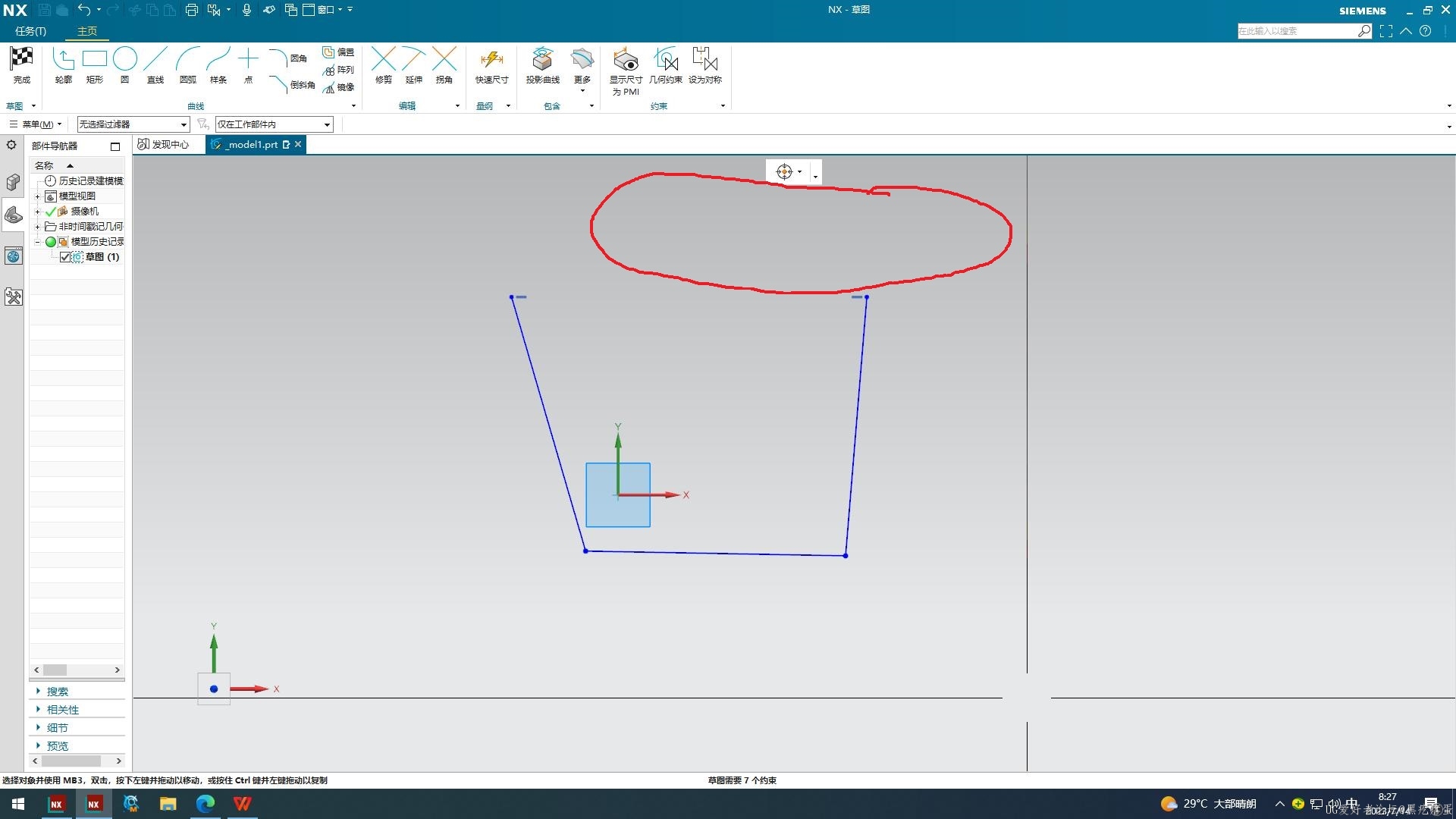The height and width of the screenshot is (819, 1456).
Task: Click the 镜像 (Mirror) curve tool
Action: (x=338, y=87)
